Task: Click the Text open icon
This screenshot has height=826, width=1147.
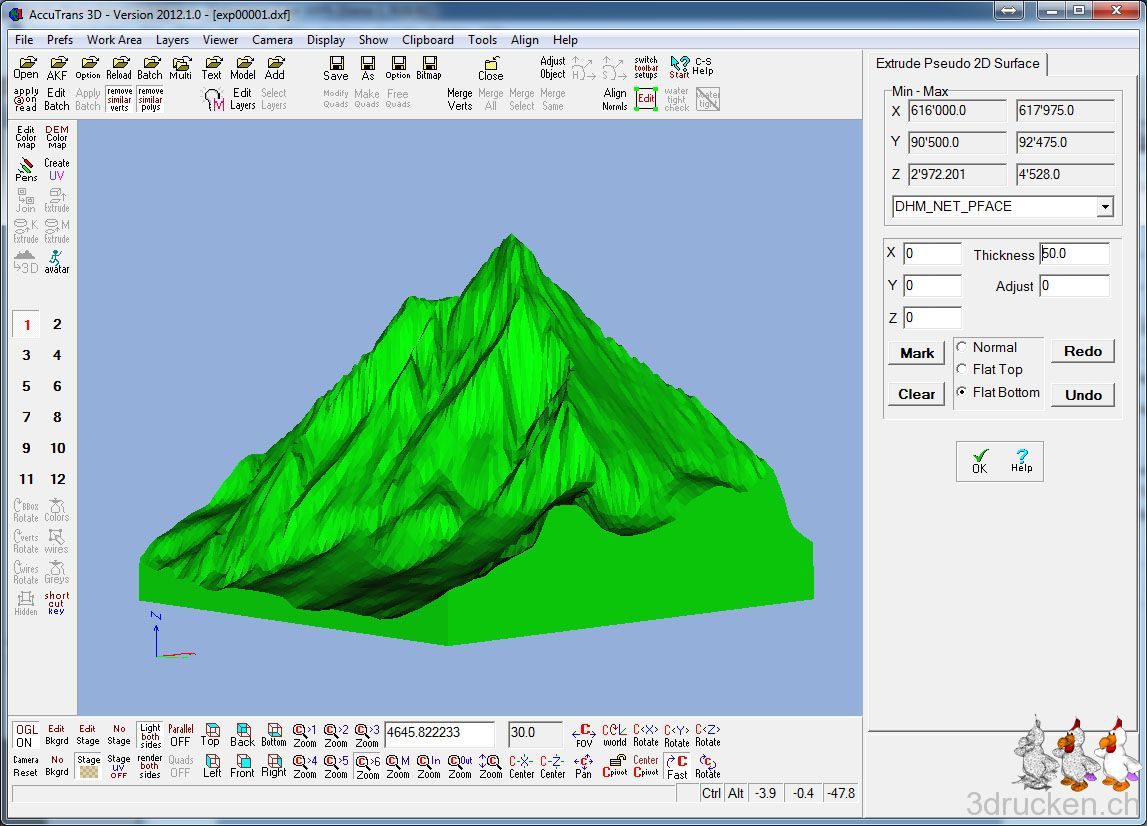Action: click(x=212, y=68)
